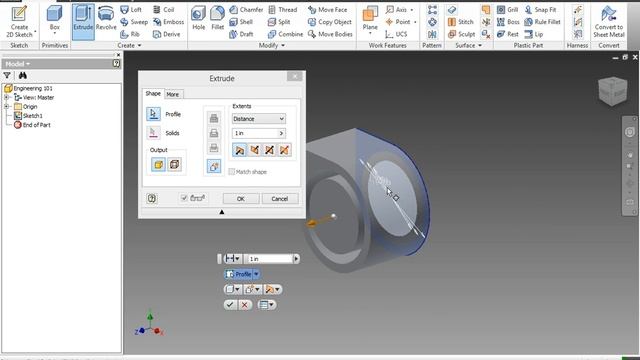Viewport: 640px width, 360px height.
Task: Click Cancel in Extrude dialog
Action: coord(280,199)
